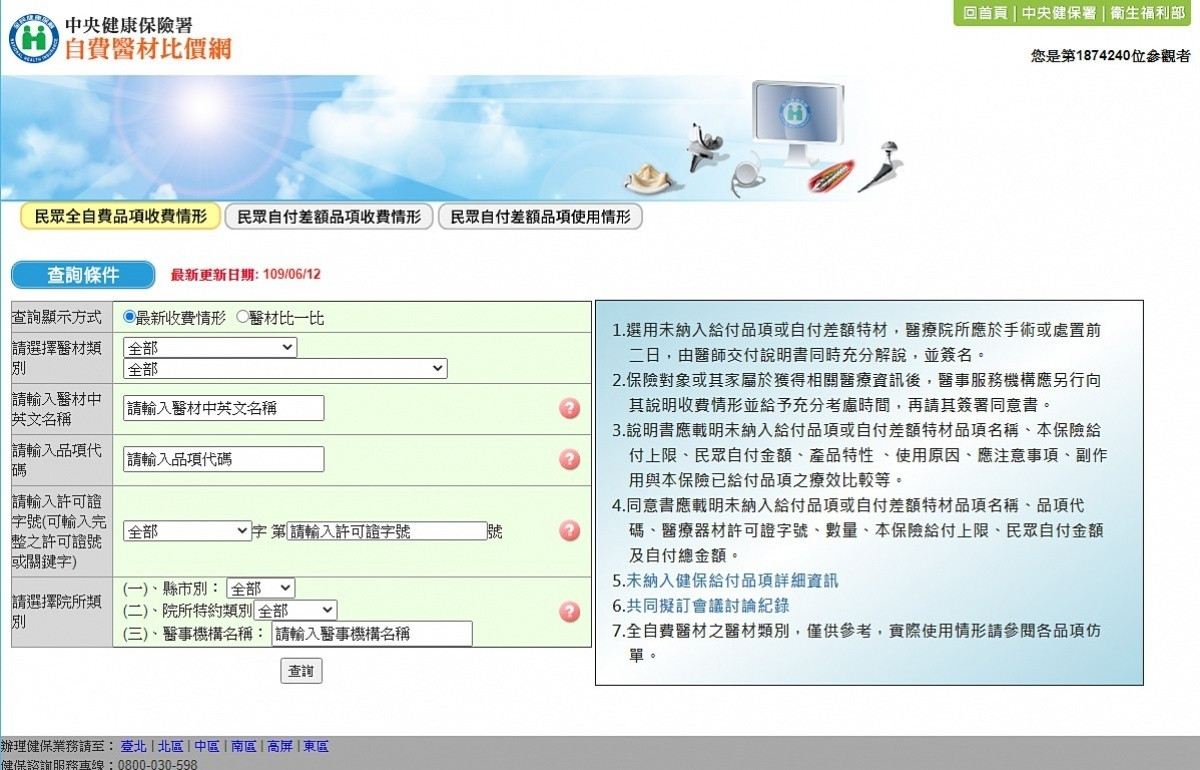Click the 中央健康保險署 logo icon
Viewport: 1200px width, 770px height.
pyautogui.click(x=34, y=40)
